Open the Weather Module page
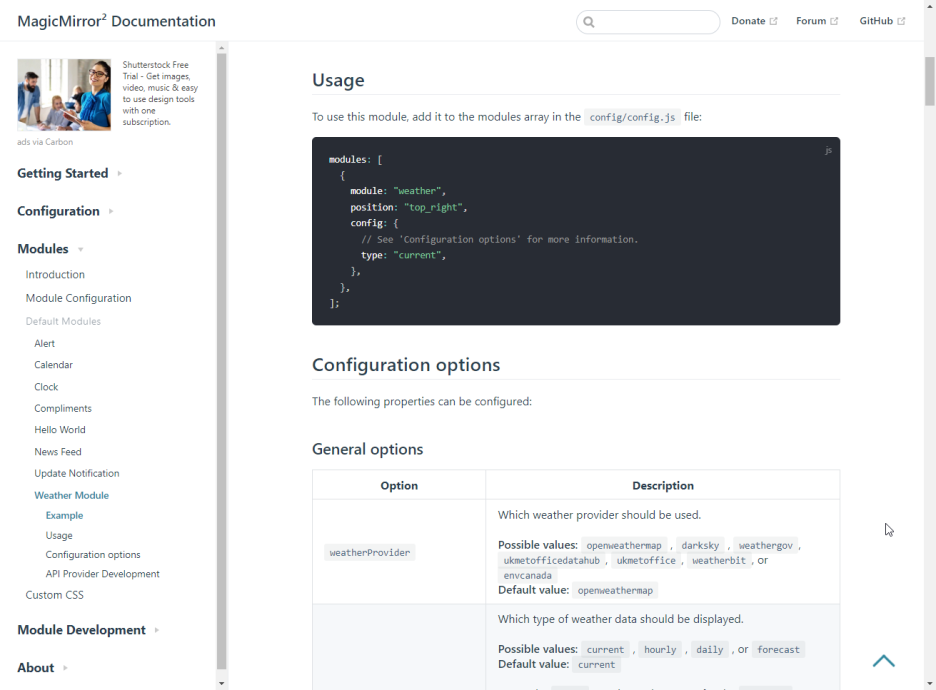936x690 pixels. [x=71, y=495]
